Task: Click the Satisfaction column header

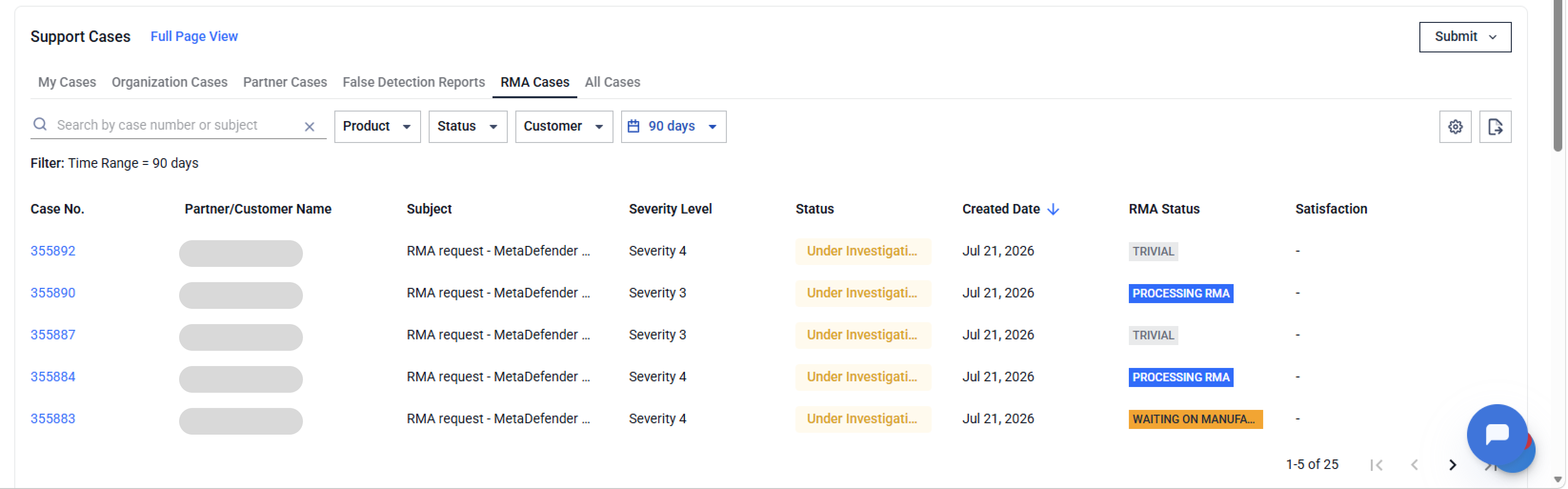Action: click(1331, 209)
